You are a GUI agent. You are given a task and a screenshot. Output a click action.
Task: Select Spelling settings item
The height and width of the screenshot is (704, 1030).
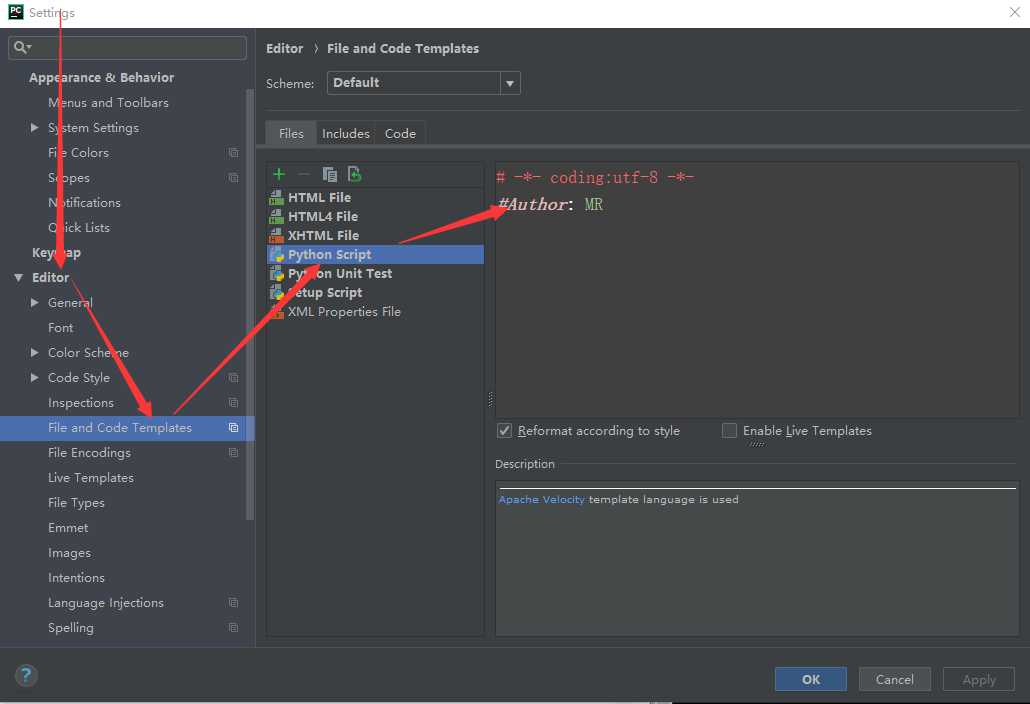pyautogui.click(x=71, y=628)
